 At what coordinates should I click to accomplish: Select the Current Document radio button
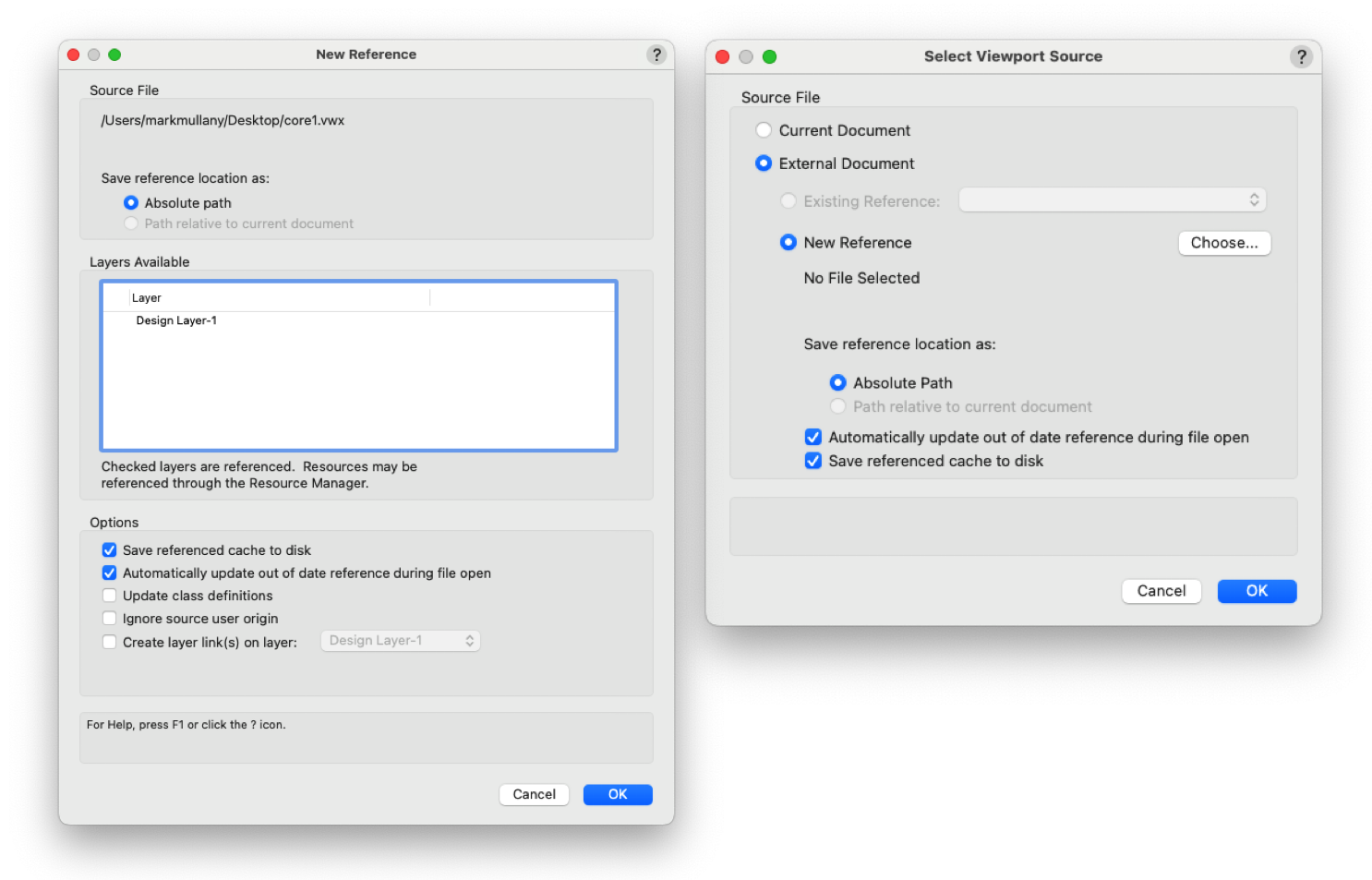click(x=764, y=130)
